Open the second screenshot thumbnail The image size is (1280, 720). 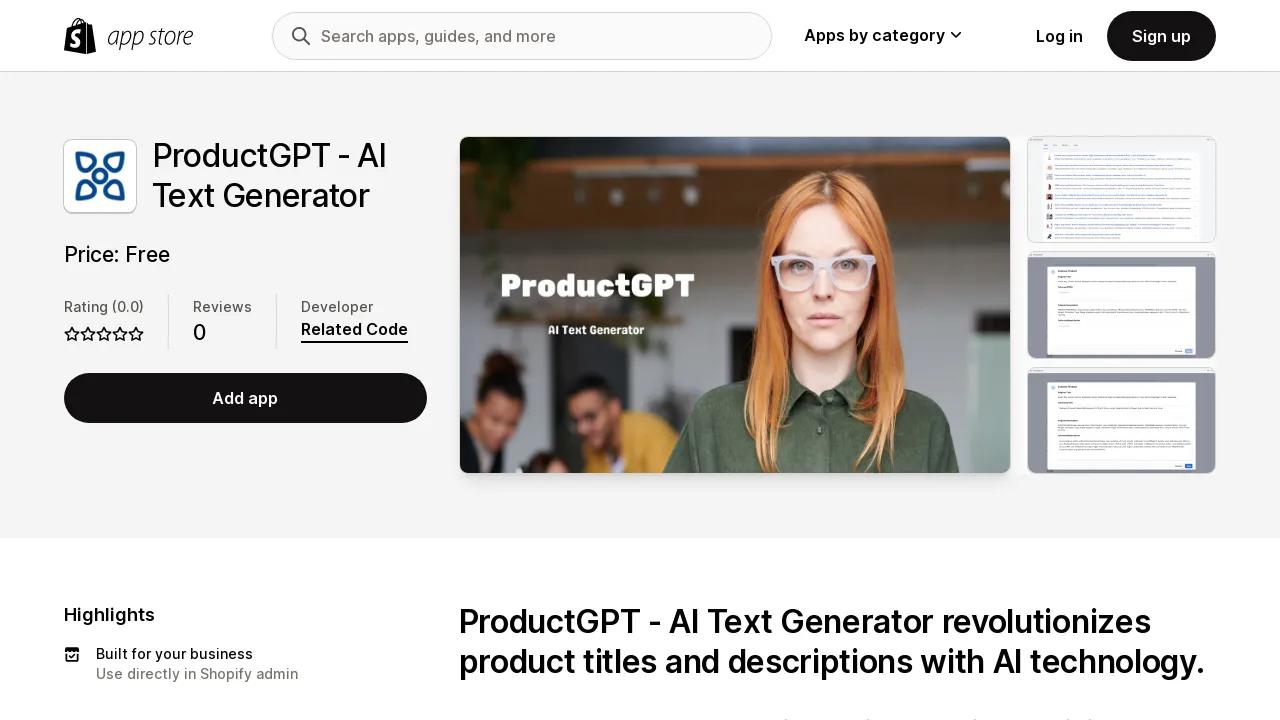[1121, 305]
